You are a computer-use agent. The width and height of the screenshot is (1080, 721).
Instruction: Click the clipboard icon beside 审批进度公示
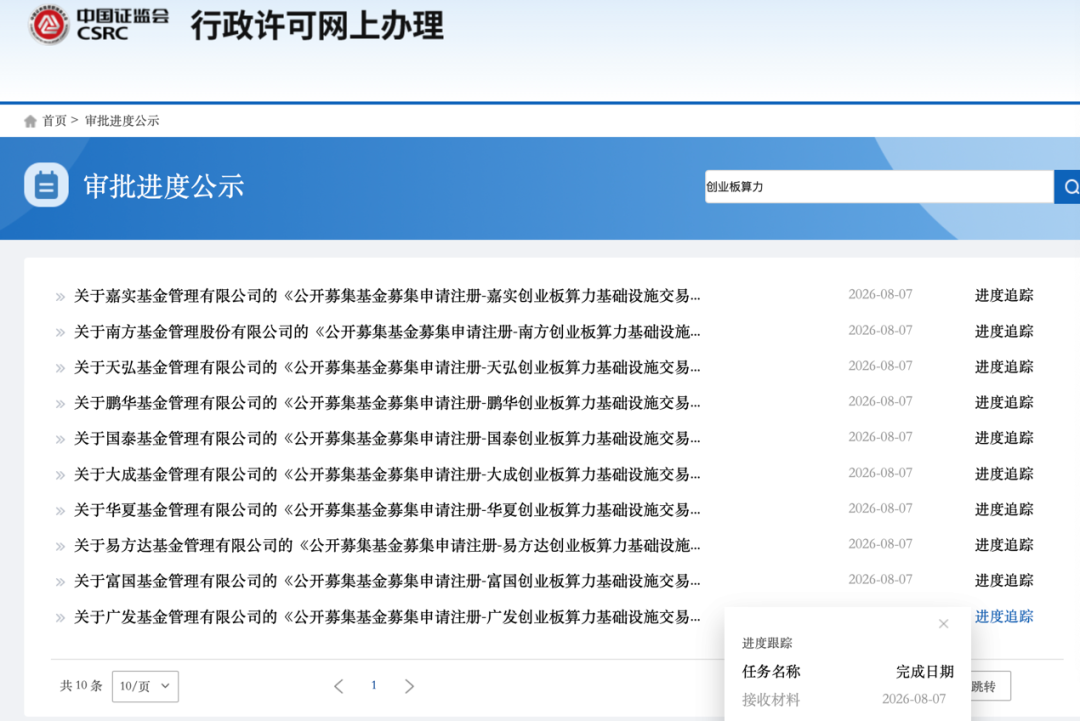coord(46,185)
